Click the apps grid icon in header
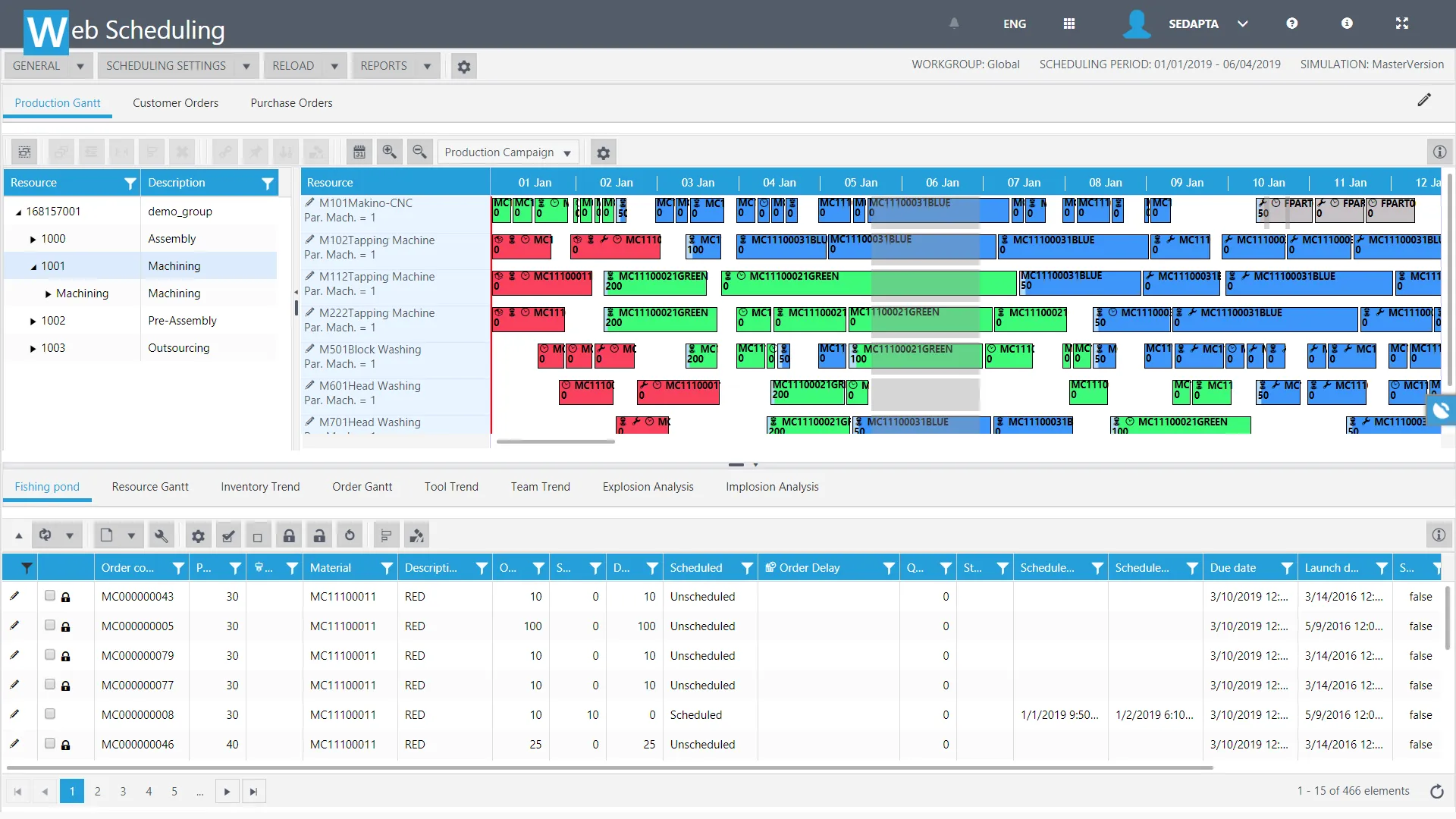 coord(1069,24)
